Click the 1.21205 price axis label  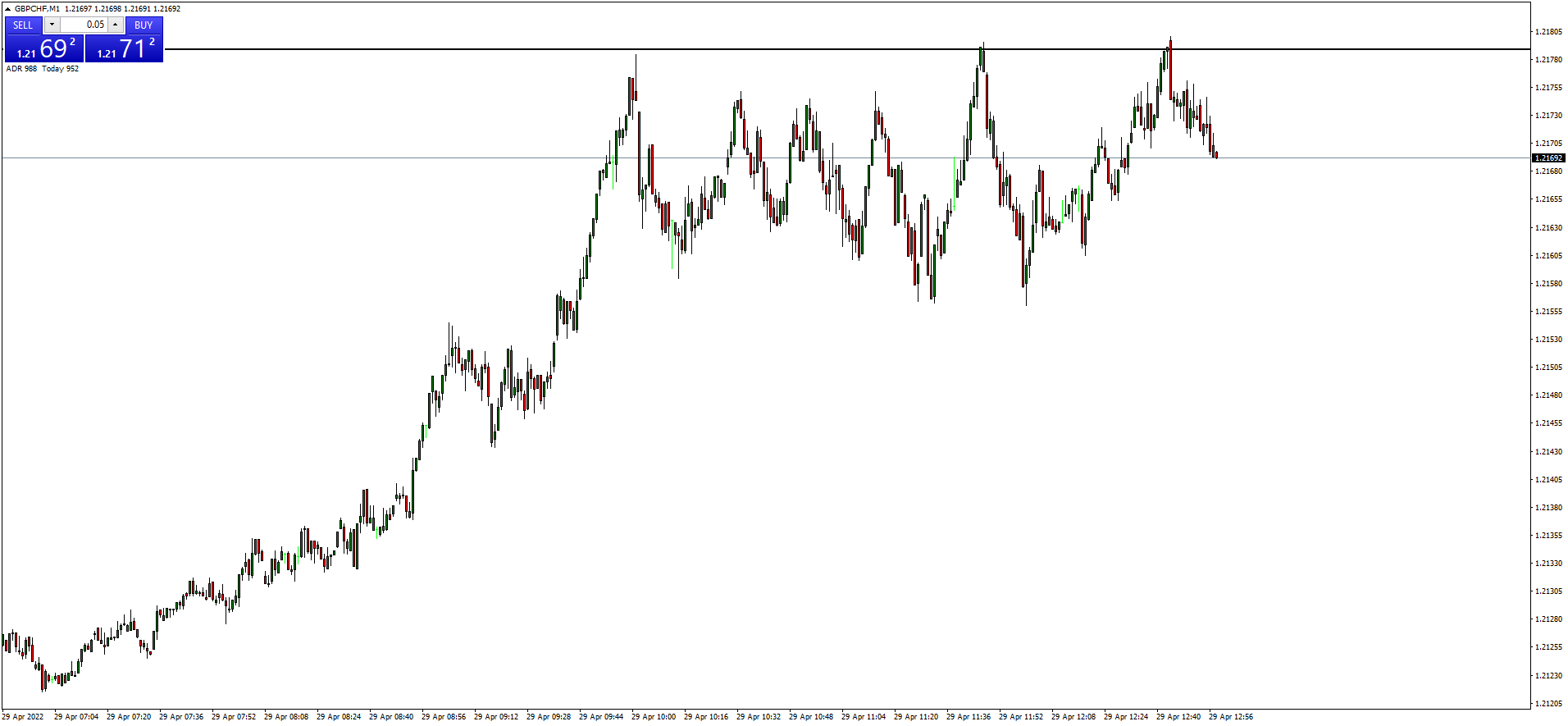(x=1548, y=704)
